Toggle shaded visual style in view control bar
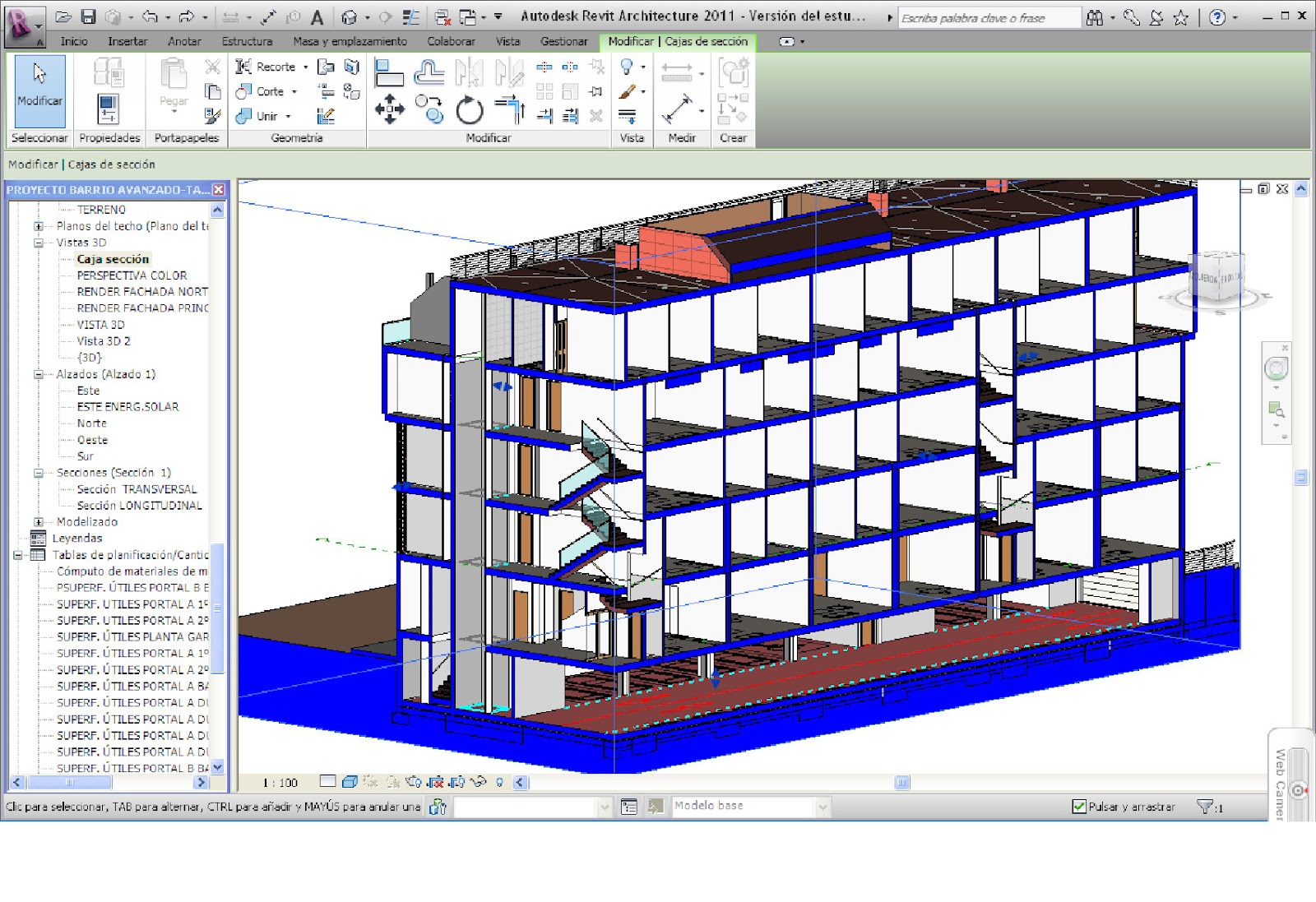The image size is (1316, 902). tap(348, 782)
